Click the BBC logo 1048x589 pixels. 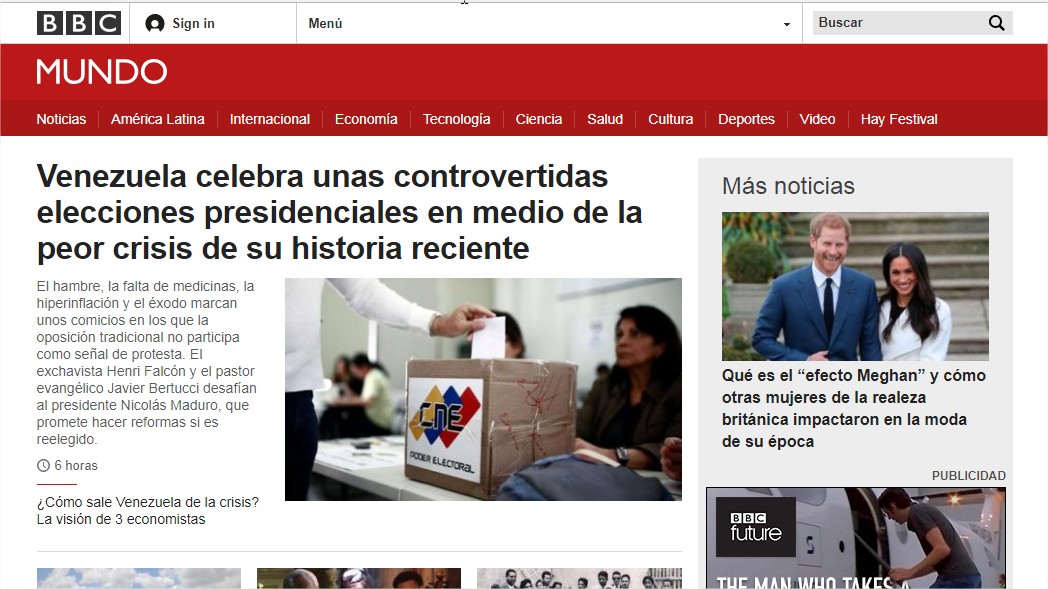[x=79, y=23]
